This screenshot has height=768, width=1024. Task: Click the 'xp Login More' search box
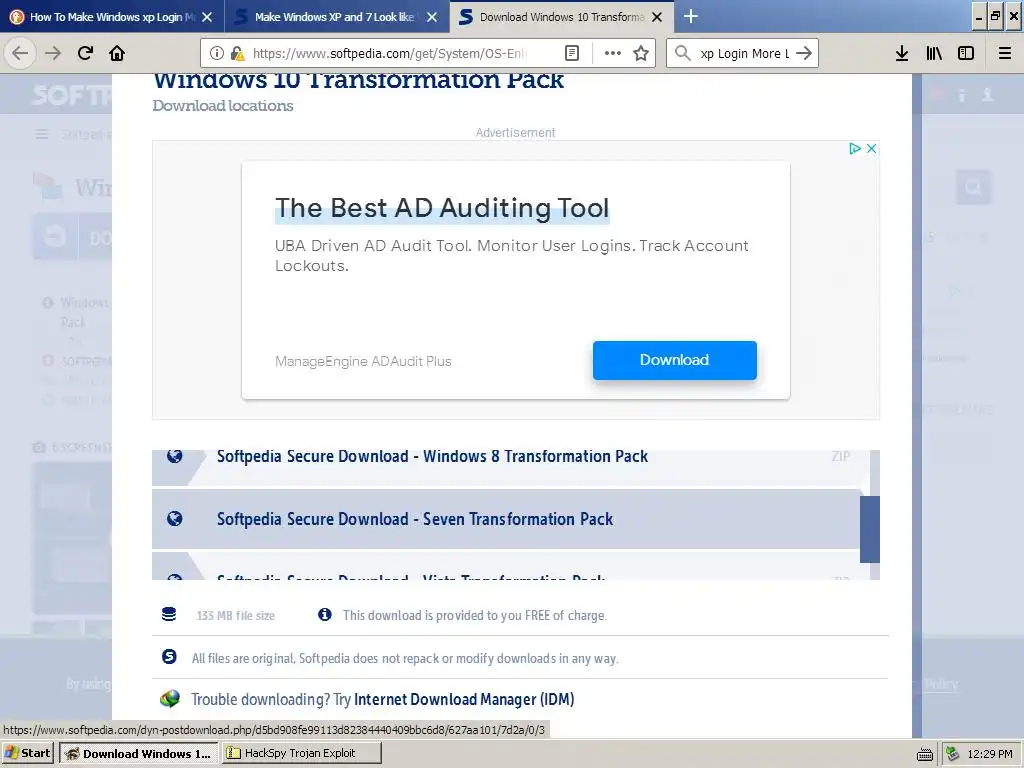[x=744, y=53]
